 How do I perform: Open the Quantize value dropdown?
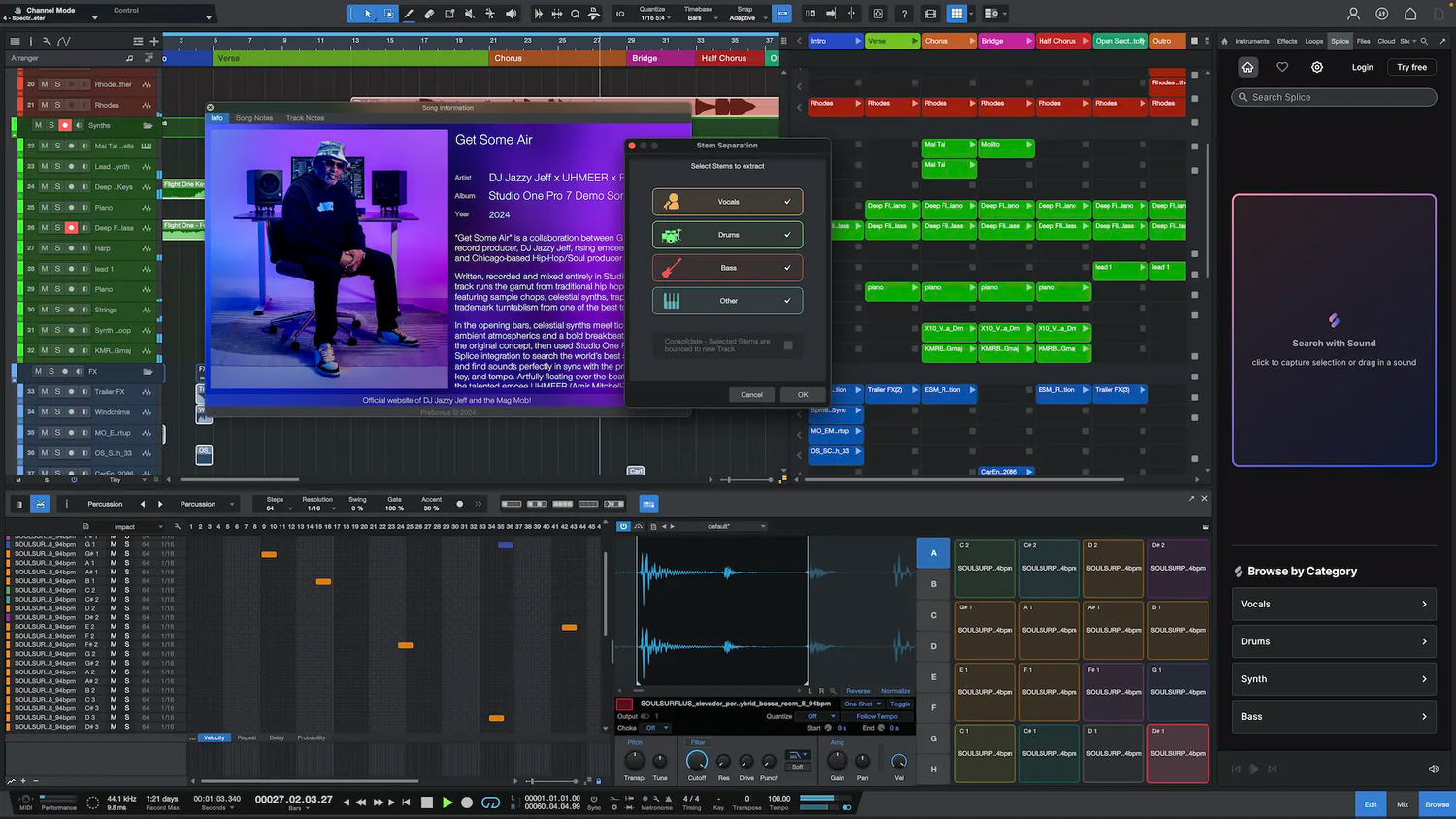pos(653,17)
